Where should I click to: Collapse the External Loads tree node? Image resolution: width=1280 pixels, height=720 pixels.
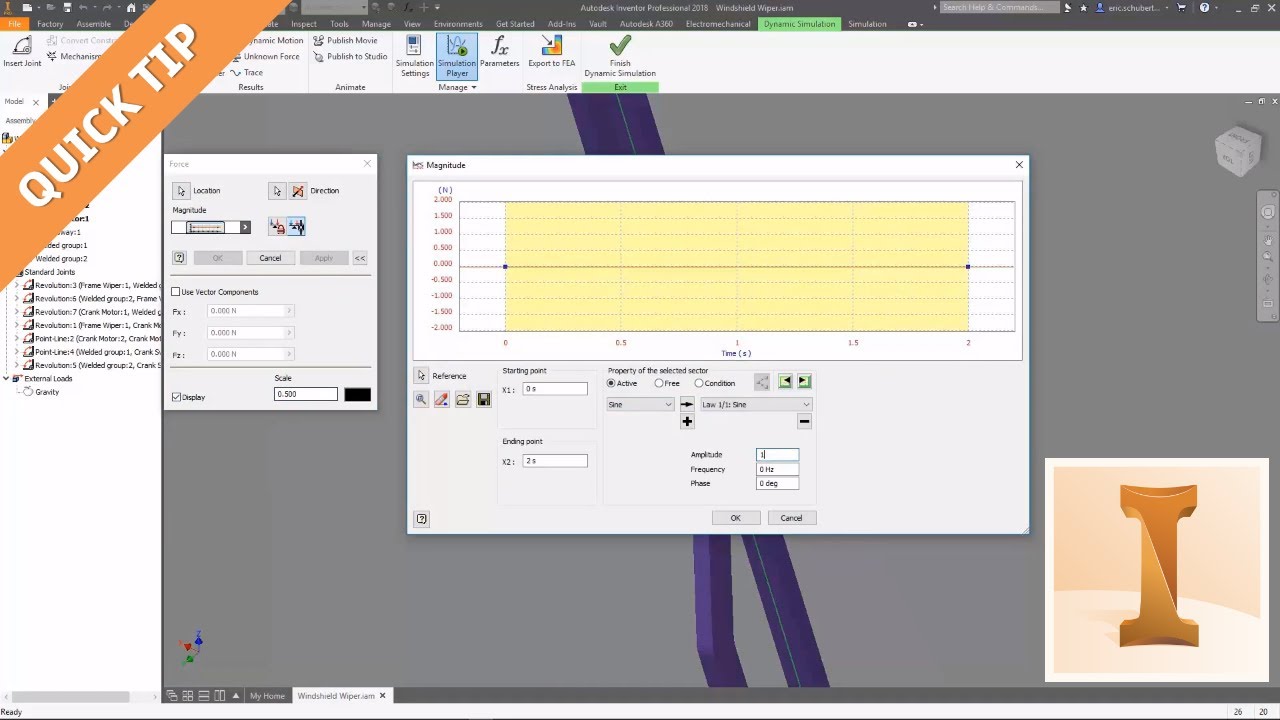pyautogui.click(x=6, y=379)
